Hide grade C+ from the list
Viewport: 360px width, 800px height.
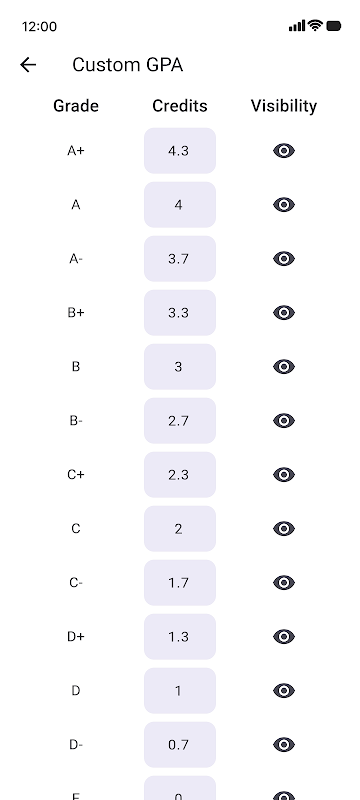(x=284, y=475)
